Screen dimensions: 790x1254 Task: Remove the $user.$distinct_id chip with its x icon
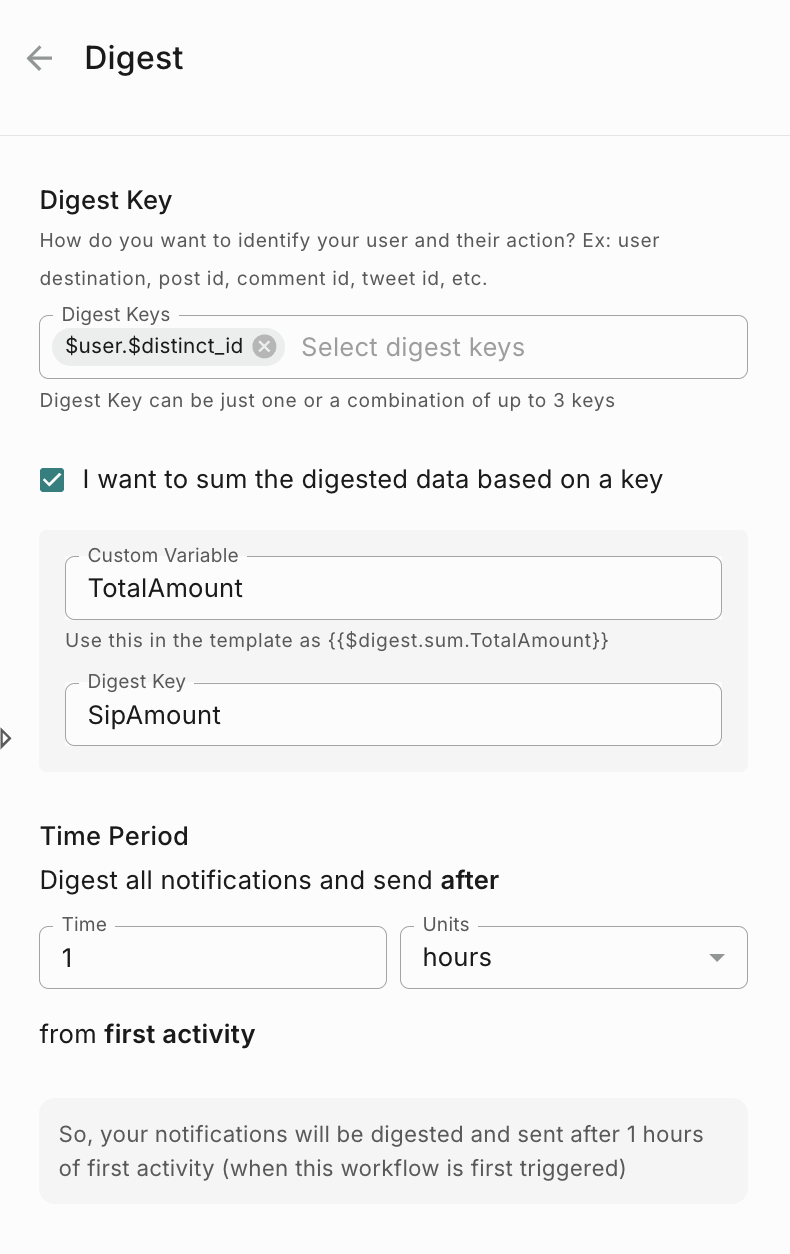tap(264, 347)
